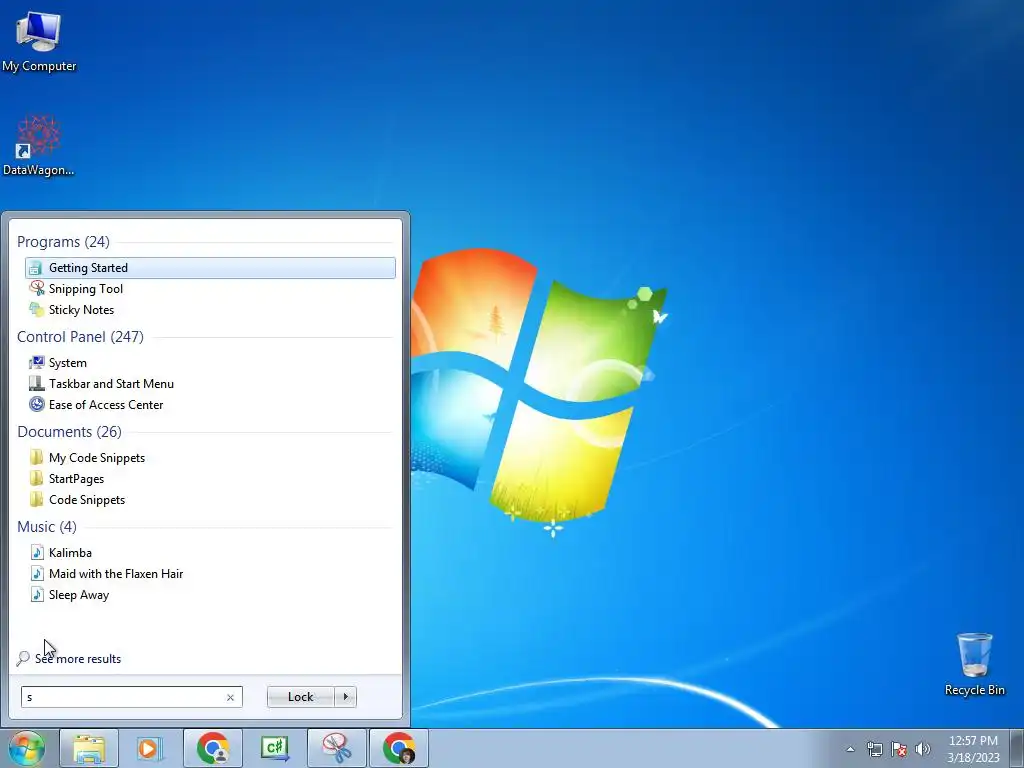1024x768 pixels.
Task: Open C# application icon on taskbar
Action: click(275, 748)
